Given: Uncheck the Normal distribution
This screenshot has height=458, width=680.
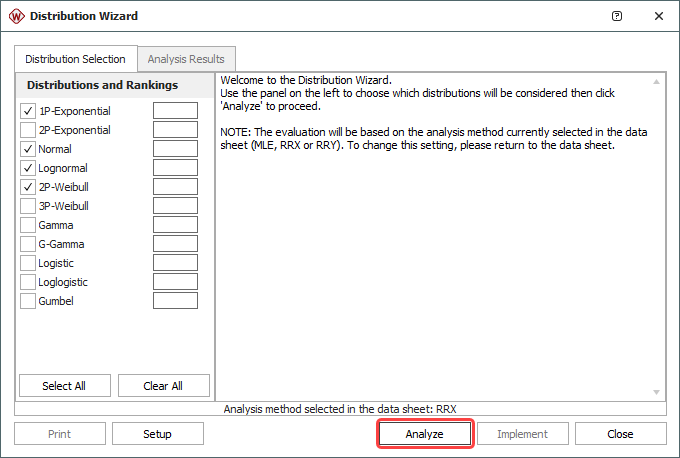Looking at the screenshot, I should [x=28, y=149].
